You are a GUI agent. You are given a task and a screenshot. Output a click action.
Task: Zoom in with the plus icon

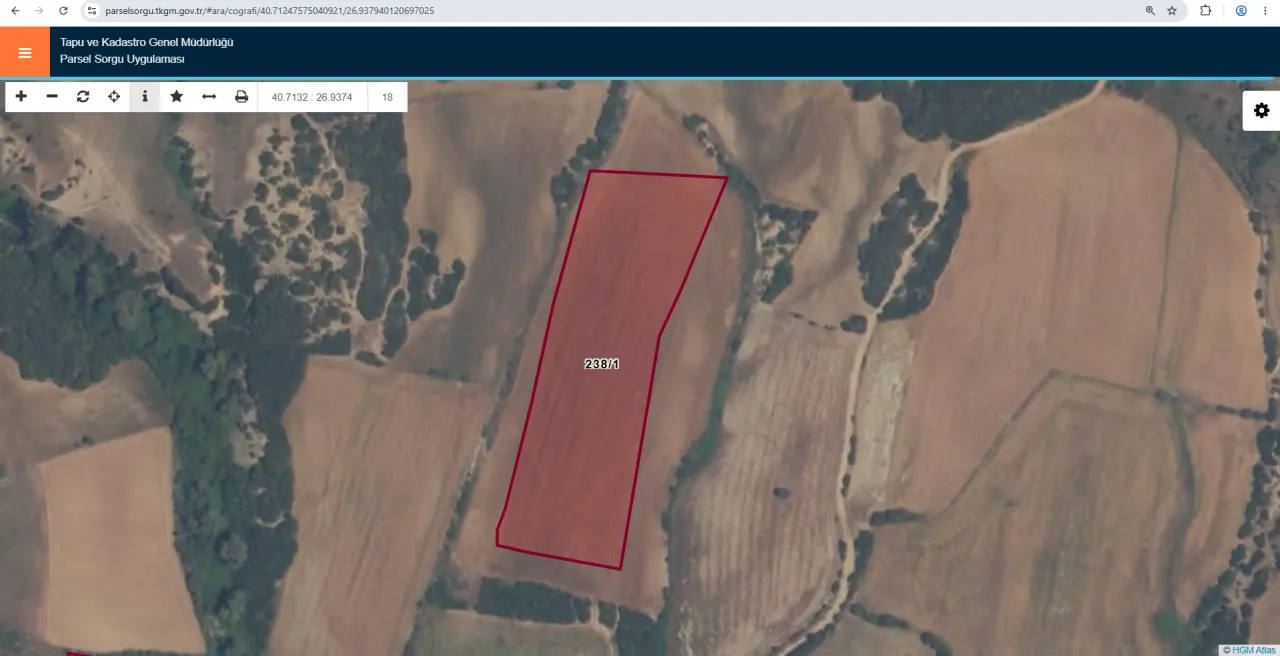(x=21, y=97)
